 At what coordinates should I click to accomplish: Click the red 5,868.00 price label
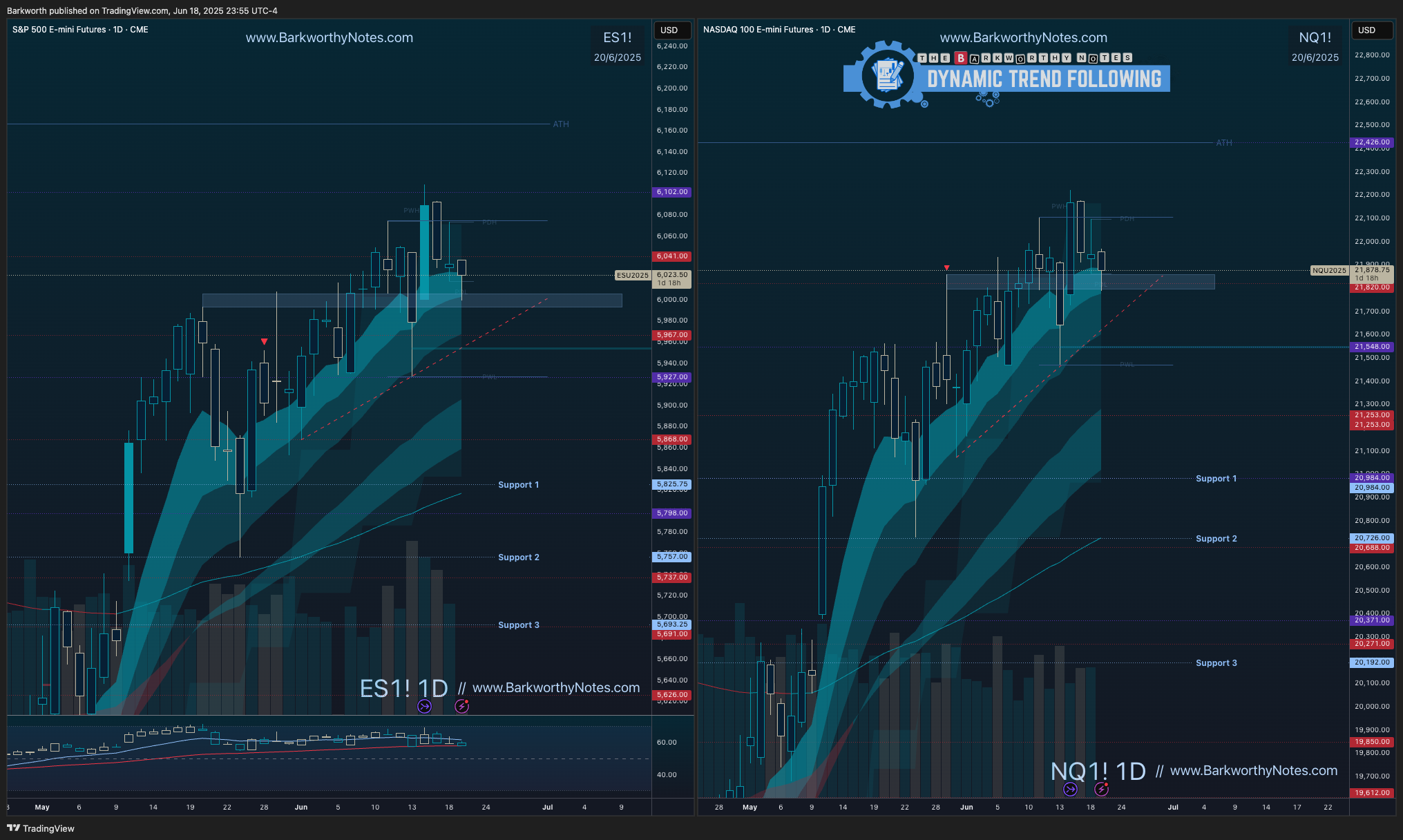[672, 439]
